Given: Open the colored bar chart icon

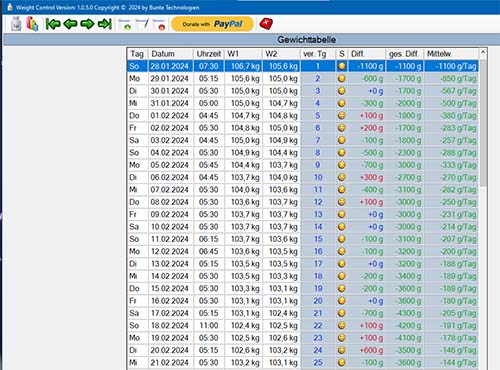Looking at the screenshot, I should (x=32, y=24).
